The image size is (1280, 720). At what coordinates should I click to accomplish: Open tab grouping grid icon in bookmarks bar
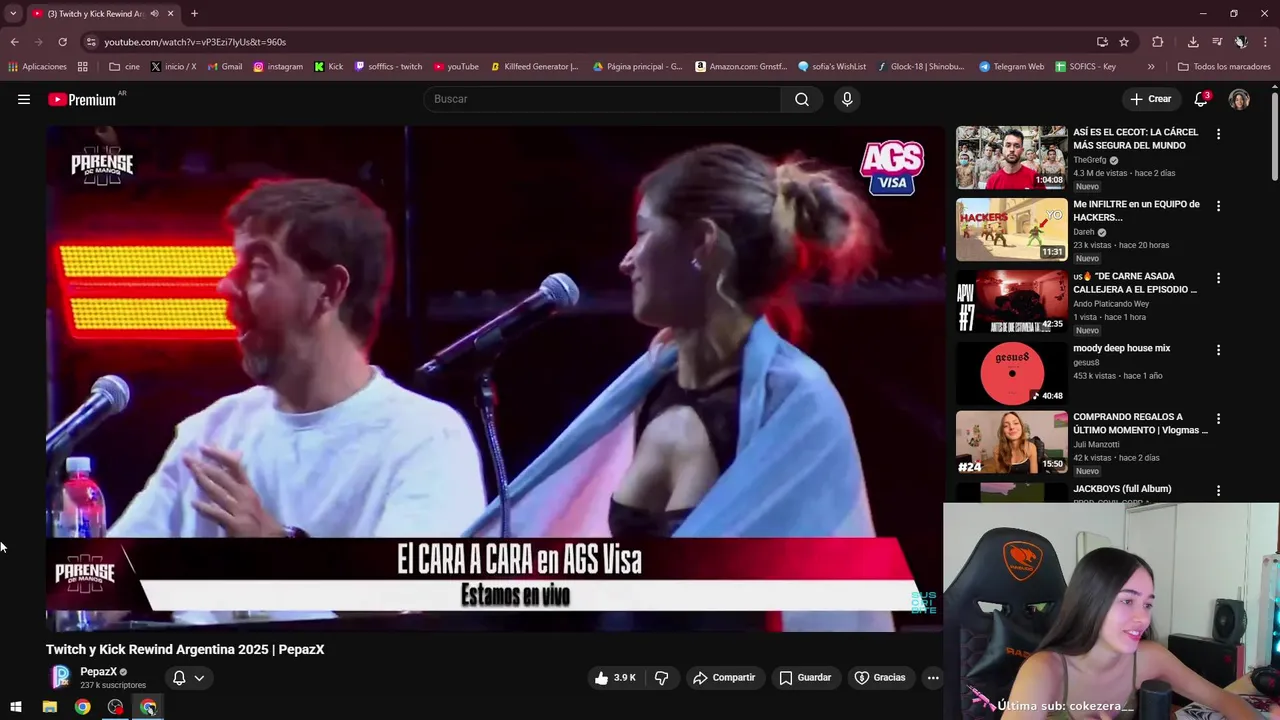[x=83, y=67]
